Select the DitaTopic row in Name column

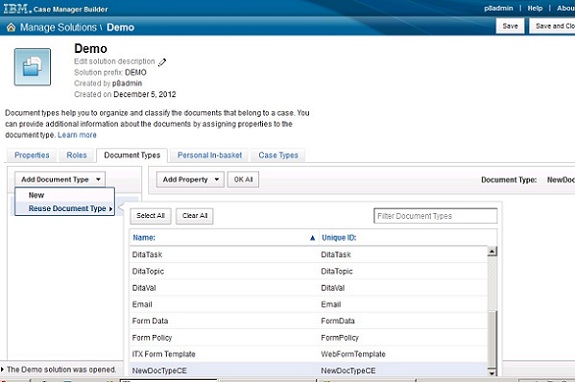pos(148,271)
